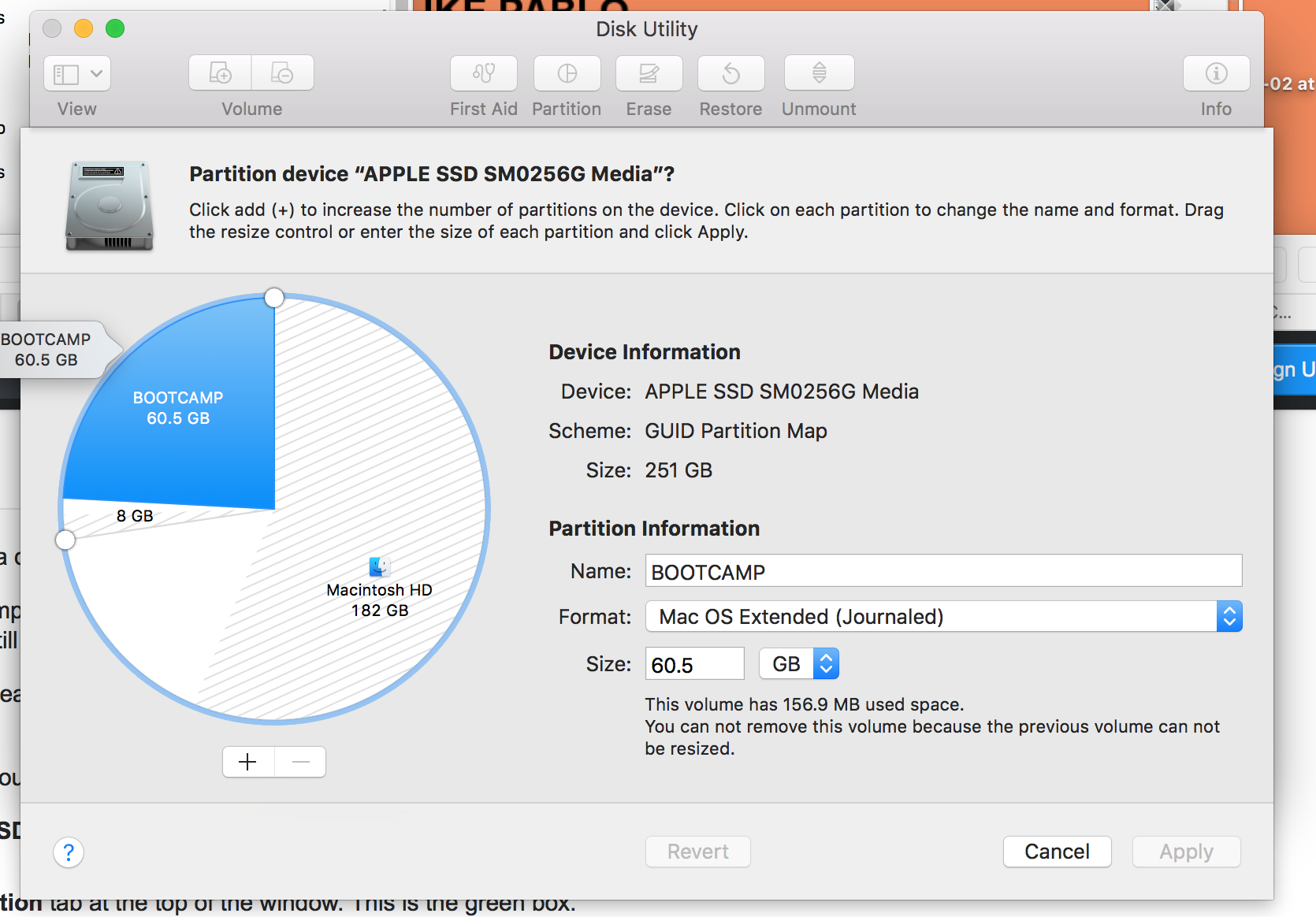The width and height of the screenshot is (1316, 917).
Task: Click the Apply button
Action: pos(1187,852)
